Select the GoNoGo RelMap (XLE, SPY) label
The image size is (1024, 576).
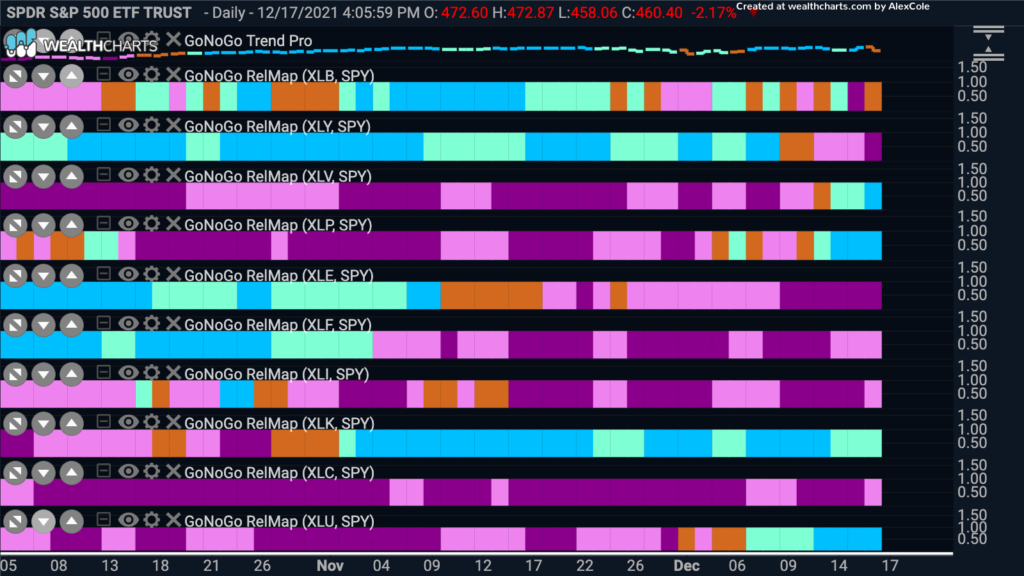[279, 276]
